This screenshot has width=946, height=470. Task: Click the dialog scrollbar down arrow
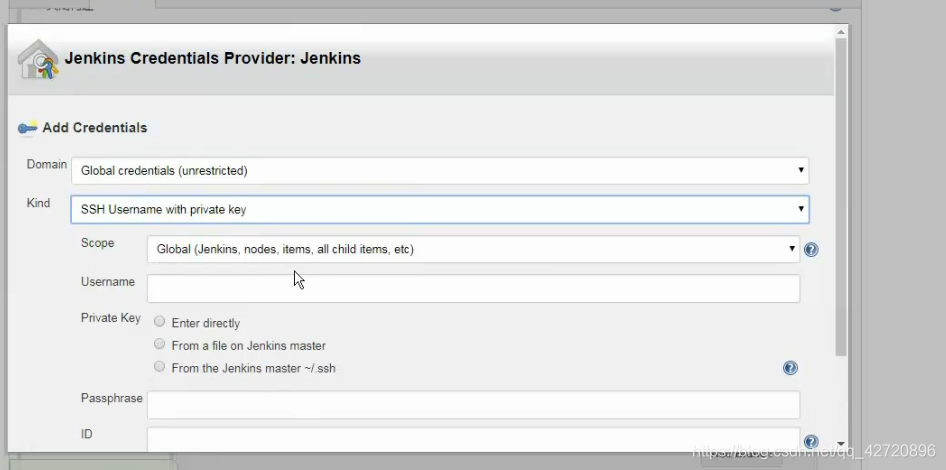[x=841, y=444]
